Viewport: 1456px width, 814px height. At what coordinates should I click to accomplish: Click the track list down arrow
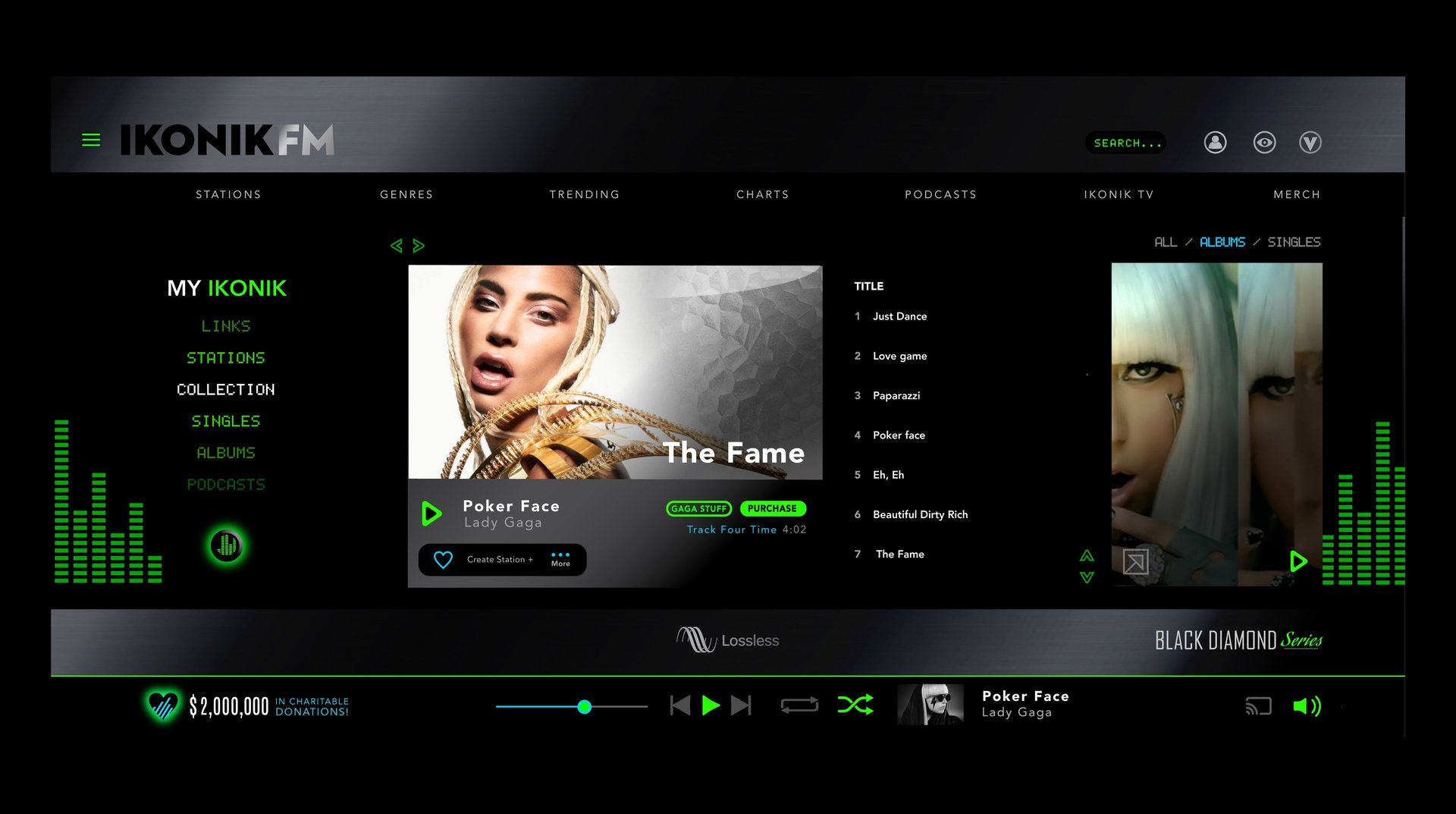click(x=1087, y=577)
